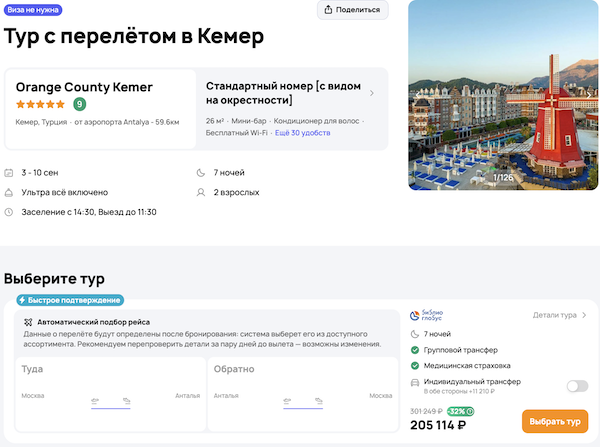Image resolution: width=600 pixels, height=447 pixels.
Task: Open Детали тура details
Action: (x=559, y=315)
